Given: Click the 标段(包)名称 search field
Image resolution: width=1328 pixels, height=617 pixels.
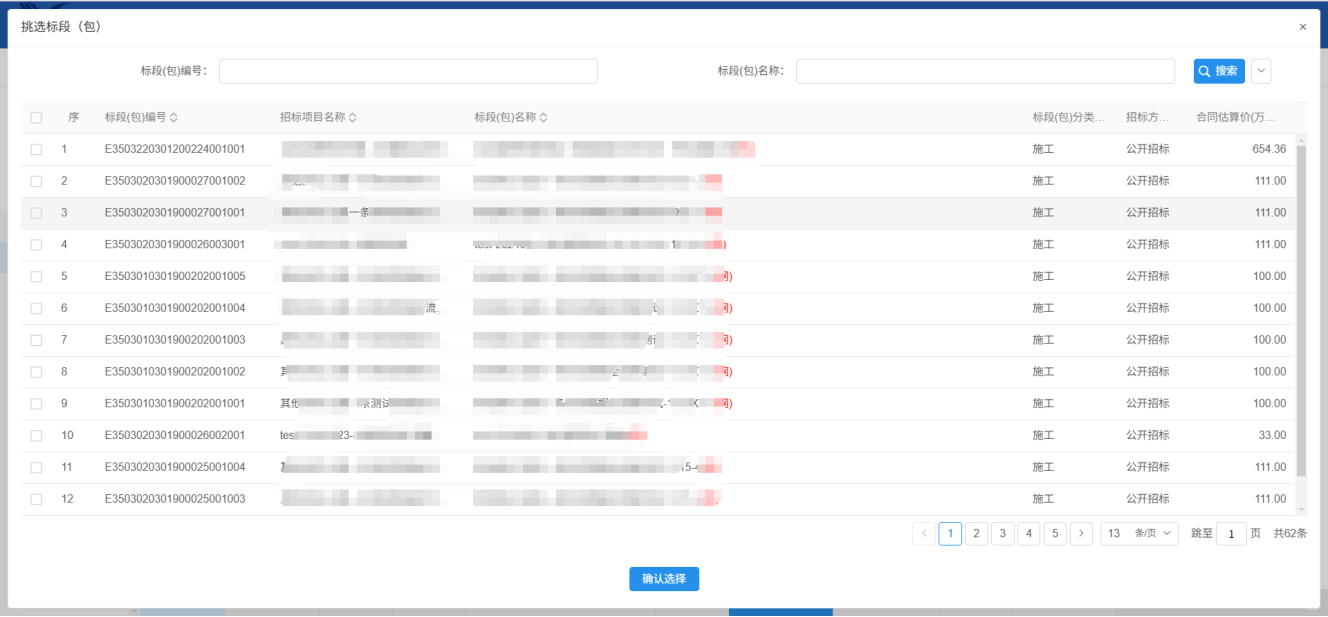Looking at the screenshot, I should click(x=985, y=71).
